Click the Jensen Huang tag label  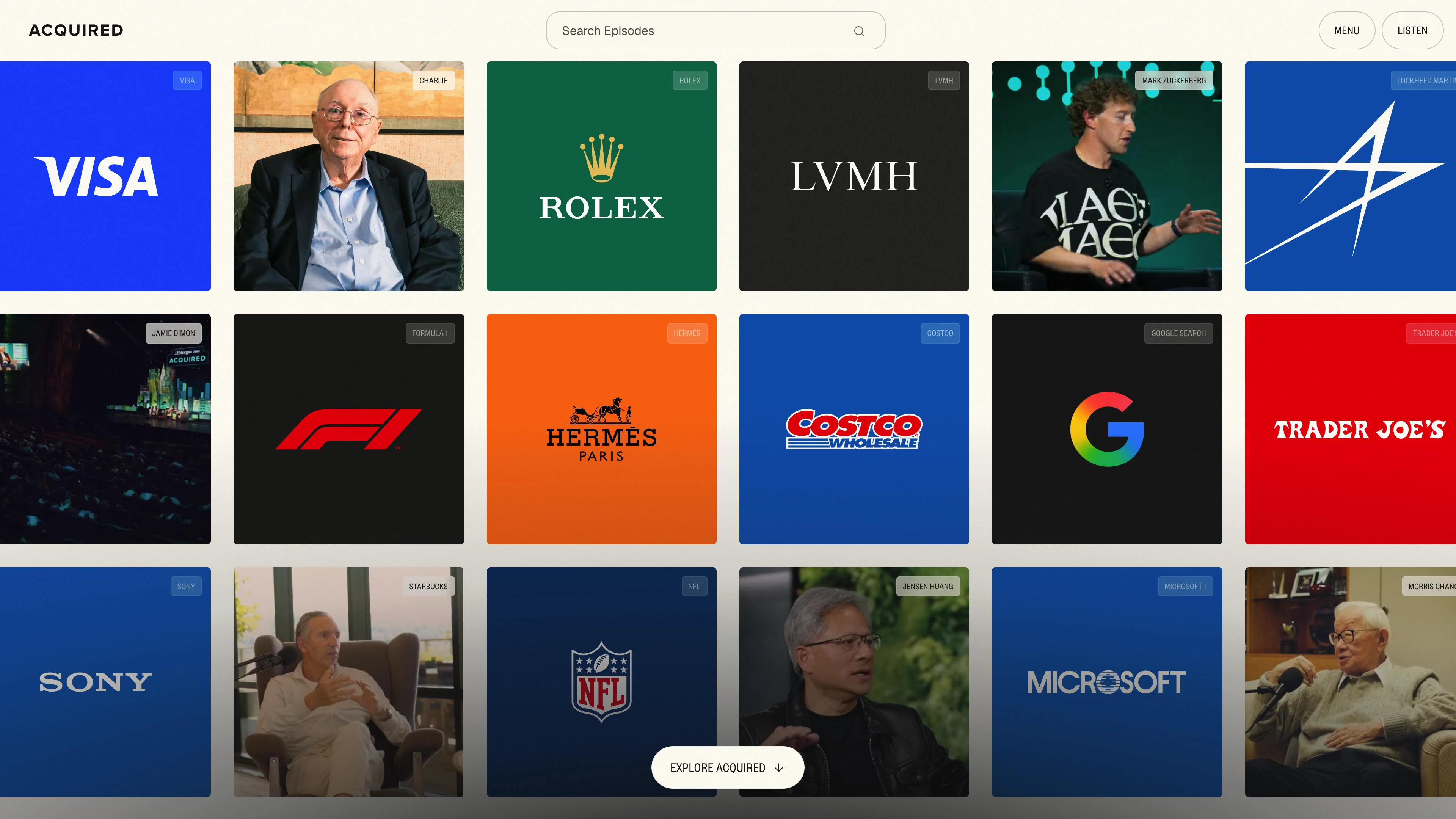[x=927, y=587]
